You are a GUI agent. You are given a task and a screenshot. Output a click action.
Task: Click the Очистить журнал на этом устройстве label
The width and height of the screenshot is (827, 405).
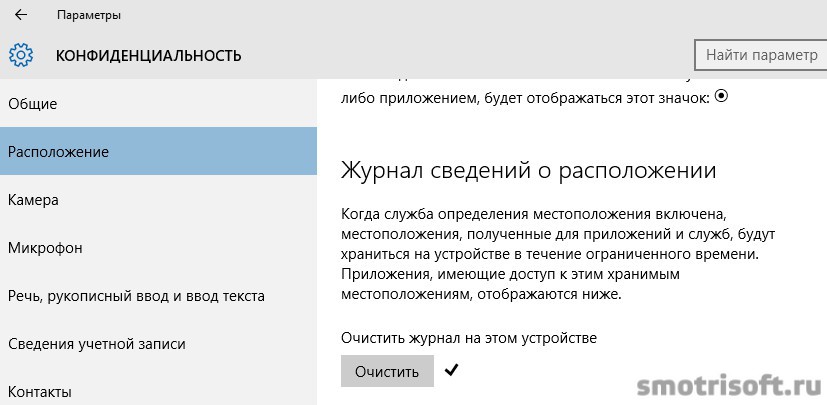pos(469,338)
